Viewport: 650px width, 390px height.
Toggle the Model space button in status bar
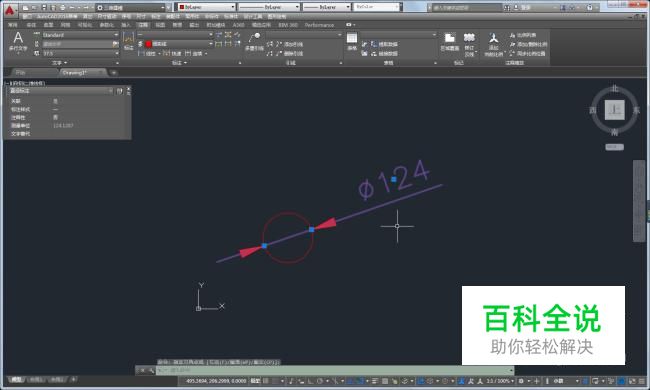(255, 381)
